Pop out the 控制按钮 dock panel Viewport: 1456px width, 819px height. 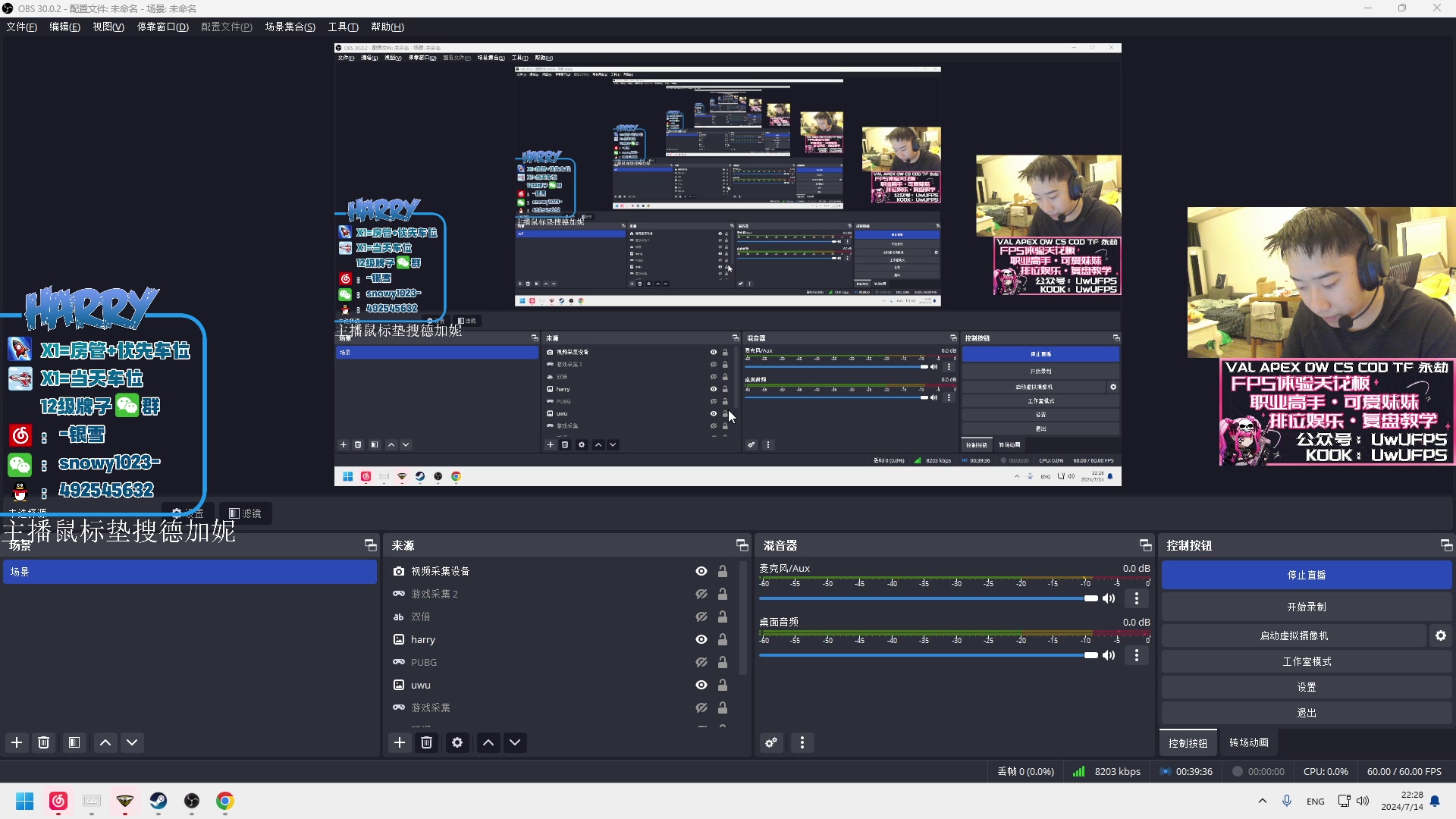(1446, 545)
